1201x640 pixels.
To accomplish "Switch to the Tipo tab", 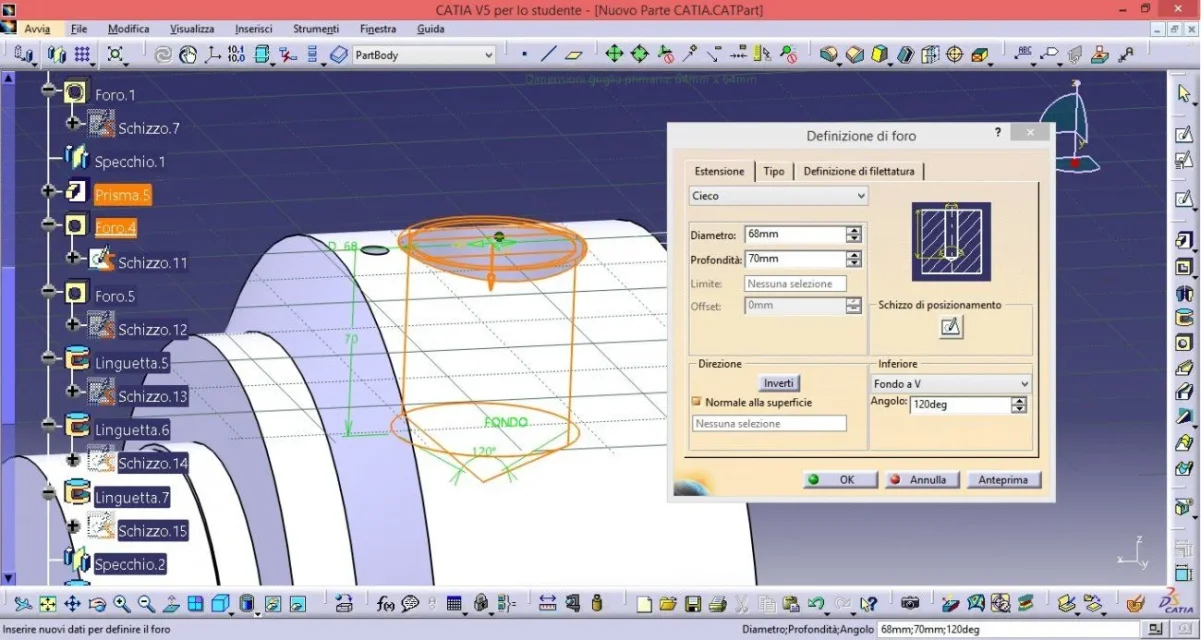I will tap(774, 171).
